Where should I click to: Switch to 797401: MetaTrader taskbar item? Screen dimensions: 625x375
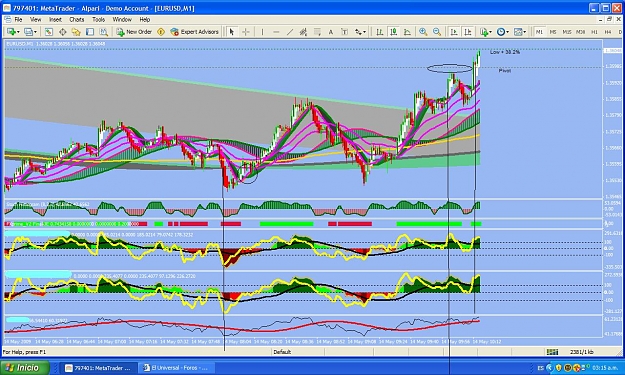coord(99,368)
